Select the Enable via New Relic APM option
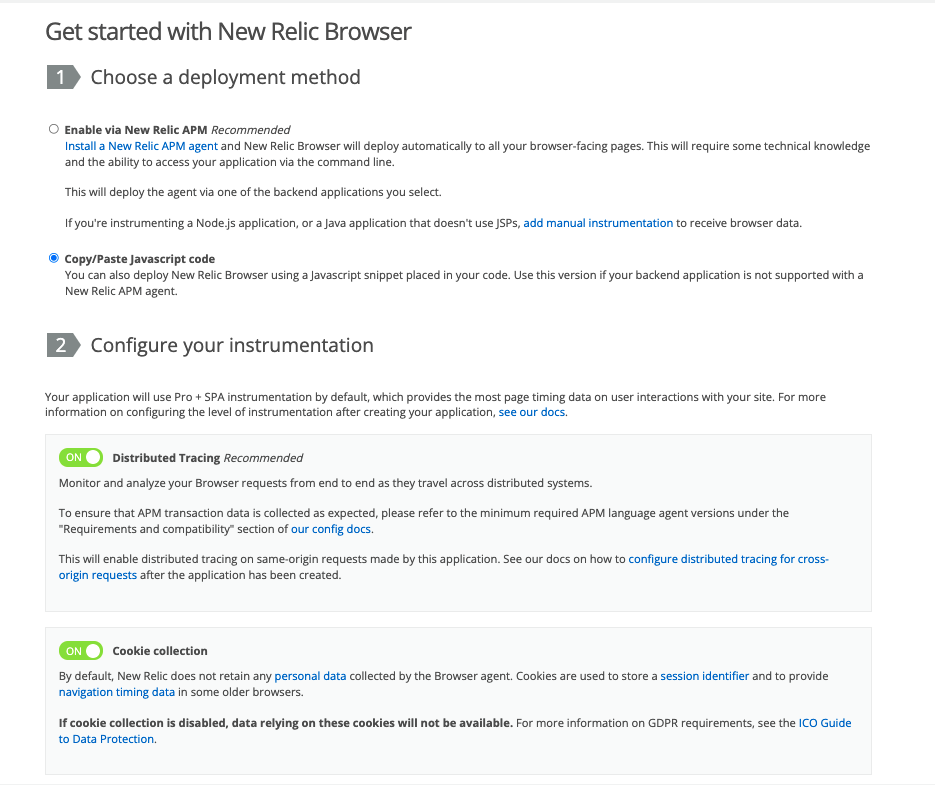 tap(54, 128)
